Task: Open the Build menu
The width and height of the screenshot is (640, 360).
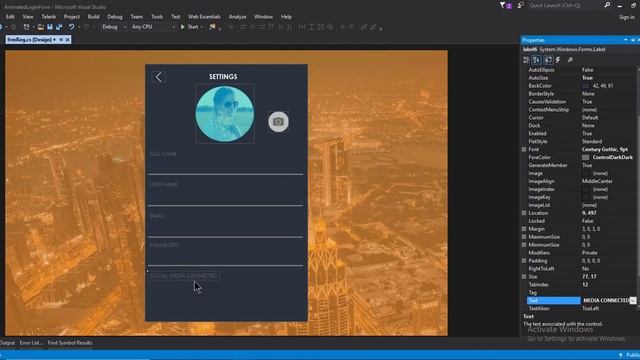Action: [x=93, y=17]
